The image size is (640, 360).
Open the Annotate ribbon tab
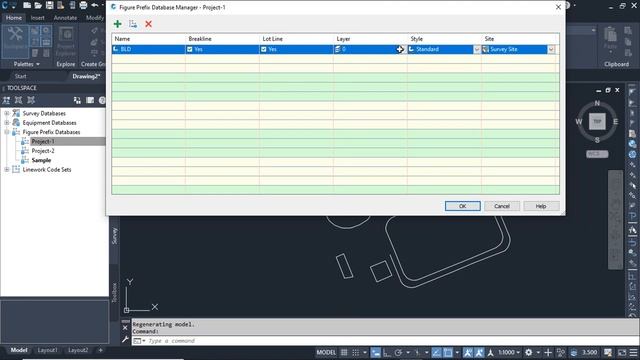(x=65, y=18)
